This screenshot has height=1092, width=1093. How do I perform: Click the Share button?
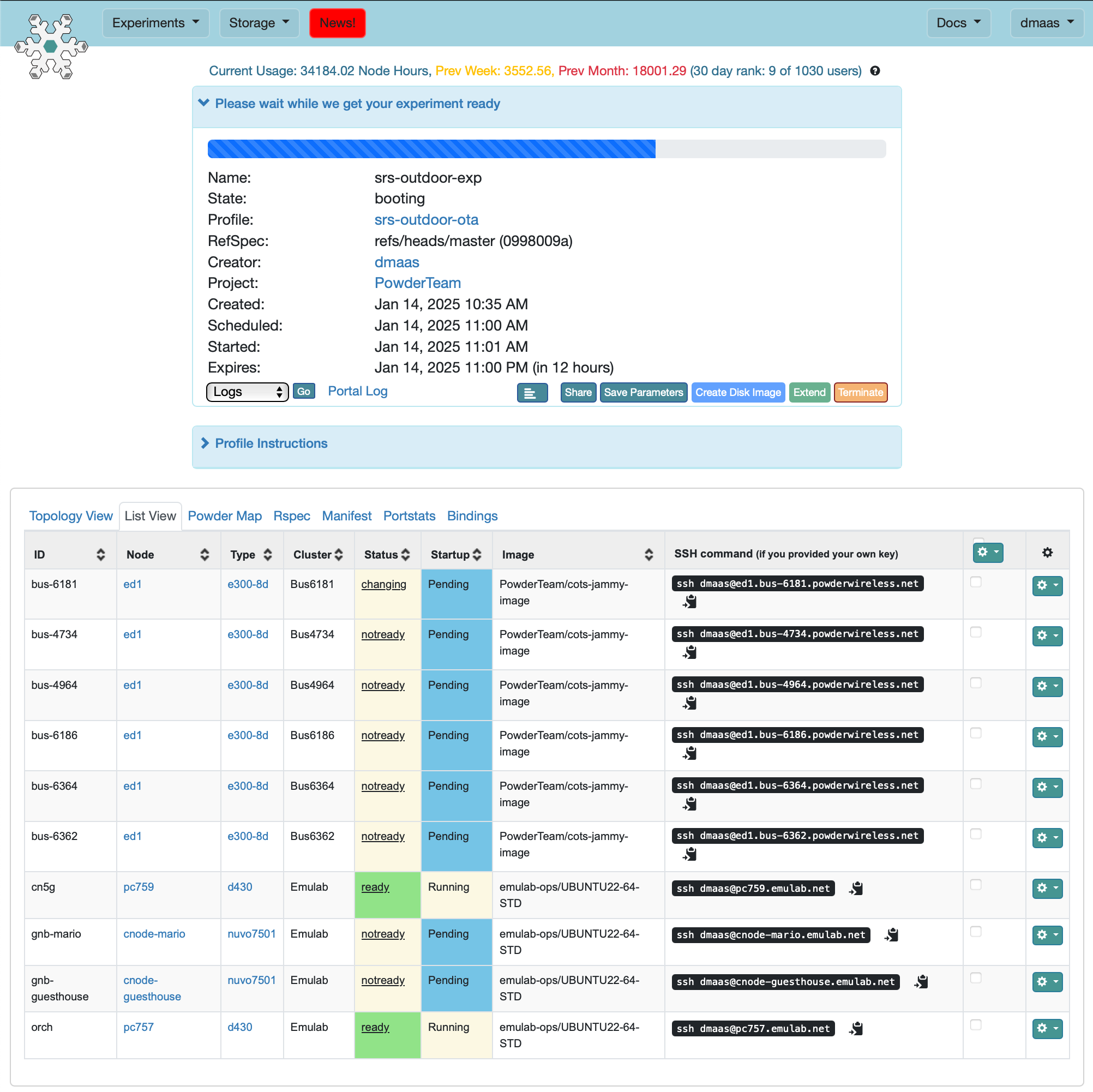coord(578,393)
